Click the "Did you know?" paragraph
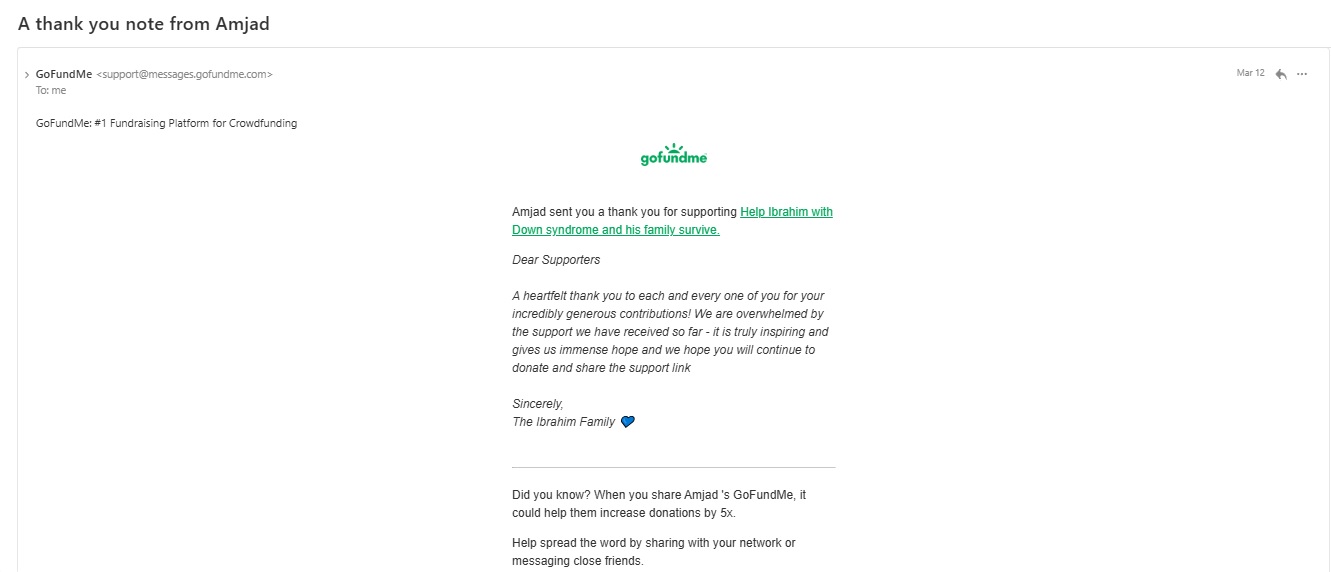Viewport: 1331px width, 572px height. pyautogui.click(x=659, y=504)
